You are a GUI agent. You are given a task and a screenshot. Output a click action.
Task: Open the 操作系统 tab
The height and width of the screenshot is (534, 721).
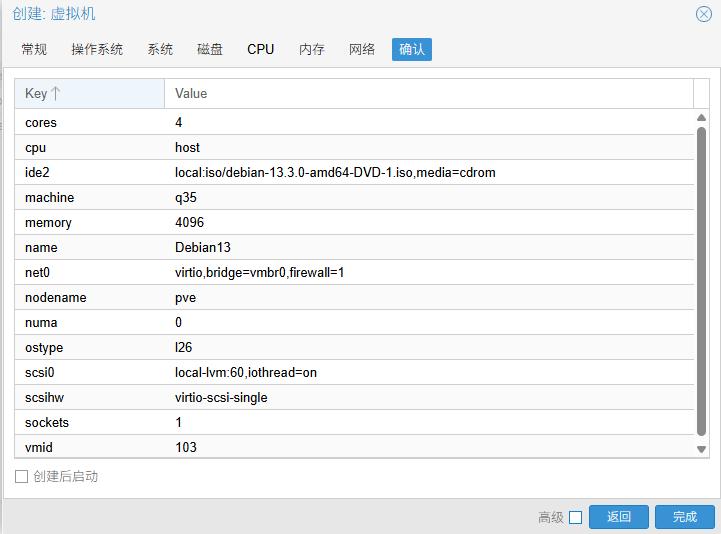(97, 49)
